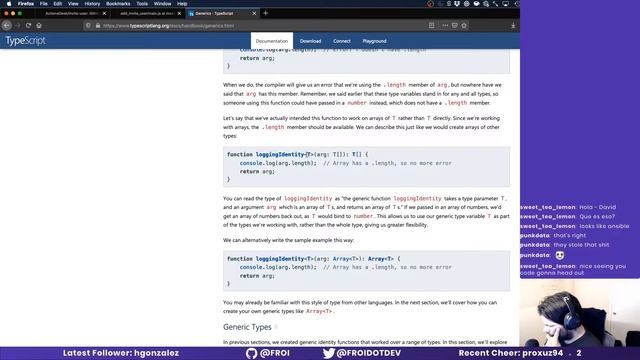
Task: Click the TypeScript logo in header
Action: click(x=25, y=40)
